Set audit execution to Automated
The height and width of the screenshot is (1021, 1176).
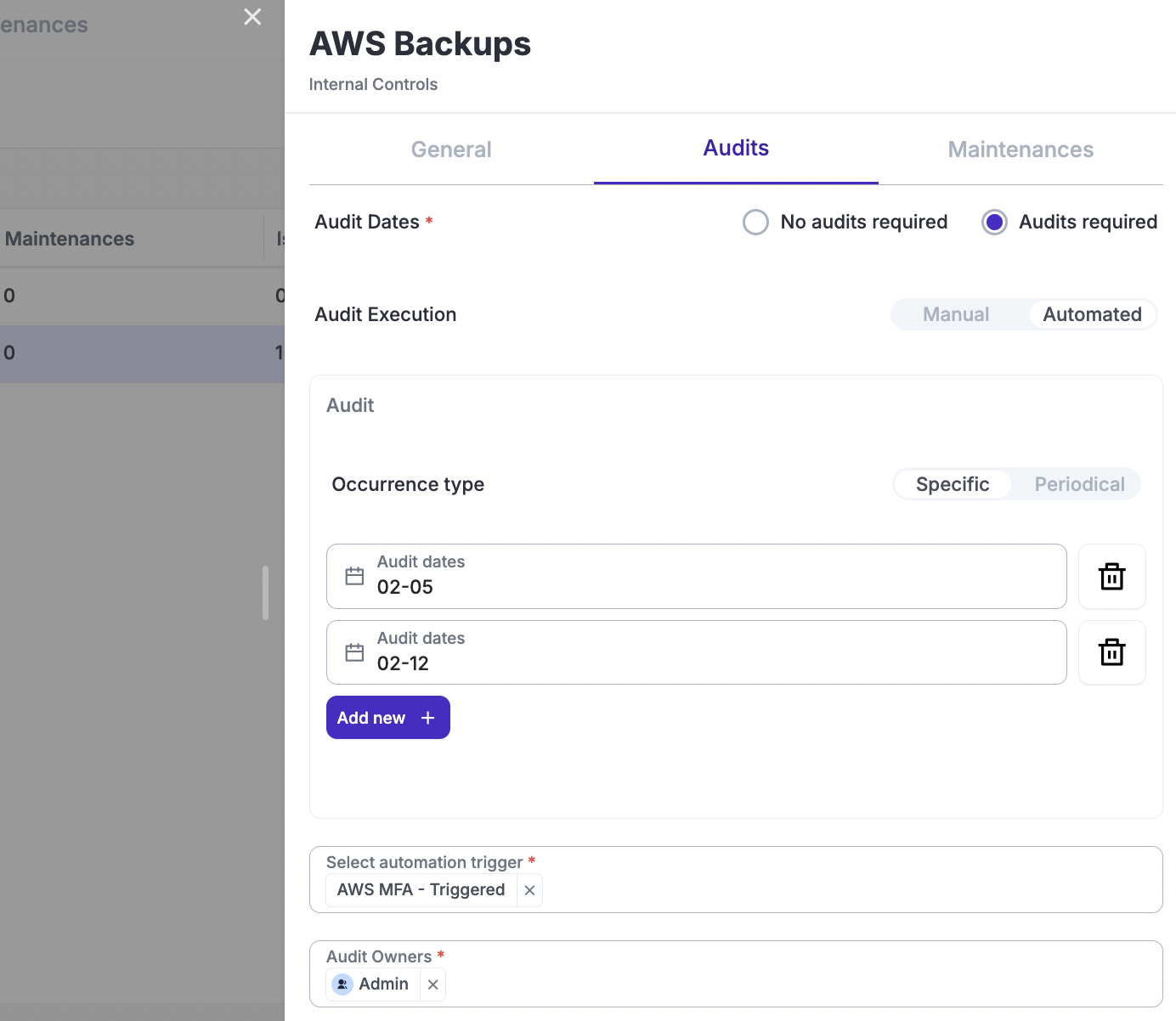click(1092, 314)
